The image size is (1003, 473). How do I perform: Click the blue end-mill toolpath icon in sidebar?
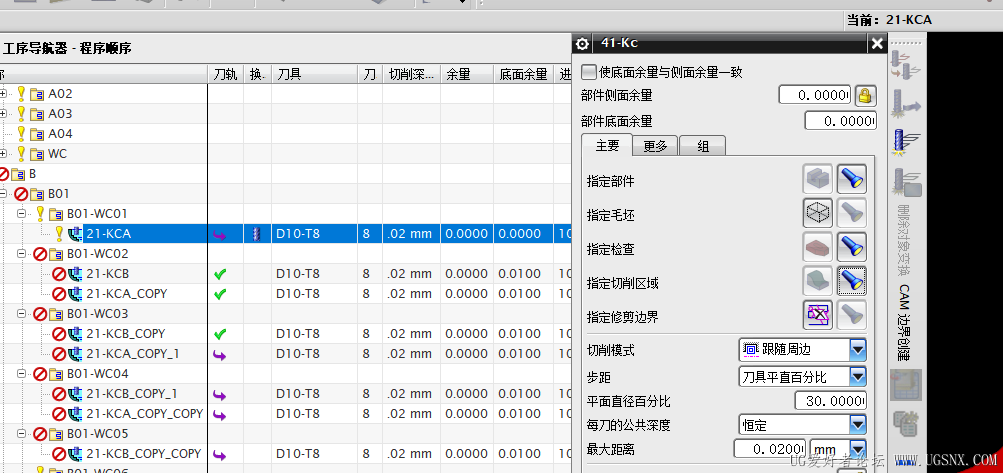click(906, 143)
